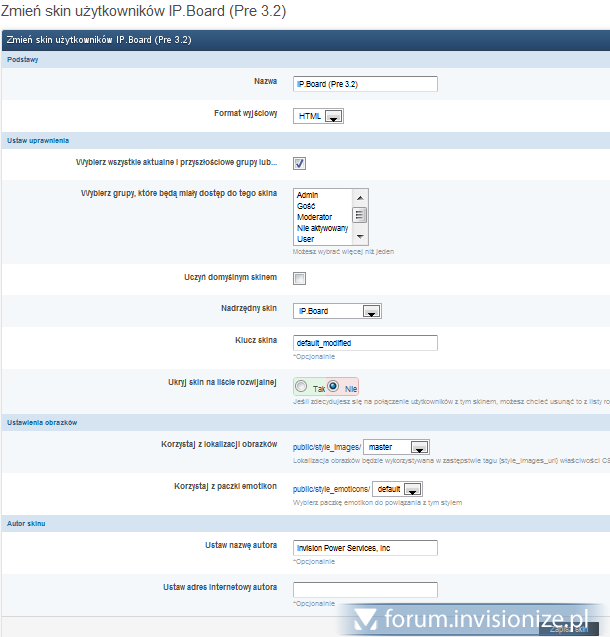The width and height of the screenshot is (610, 637).
Task: Select Gość in the groups list
Action: (x=306, y=206)
